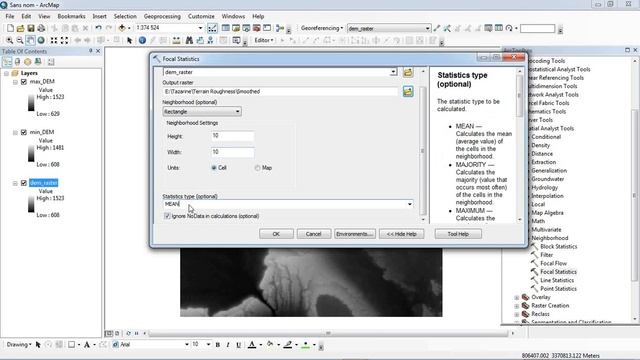Choose the Select Elements arrow tool
Screen dimensions: 640x360
[129, 40]
